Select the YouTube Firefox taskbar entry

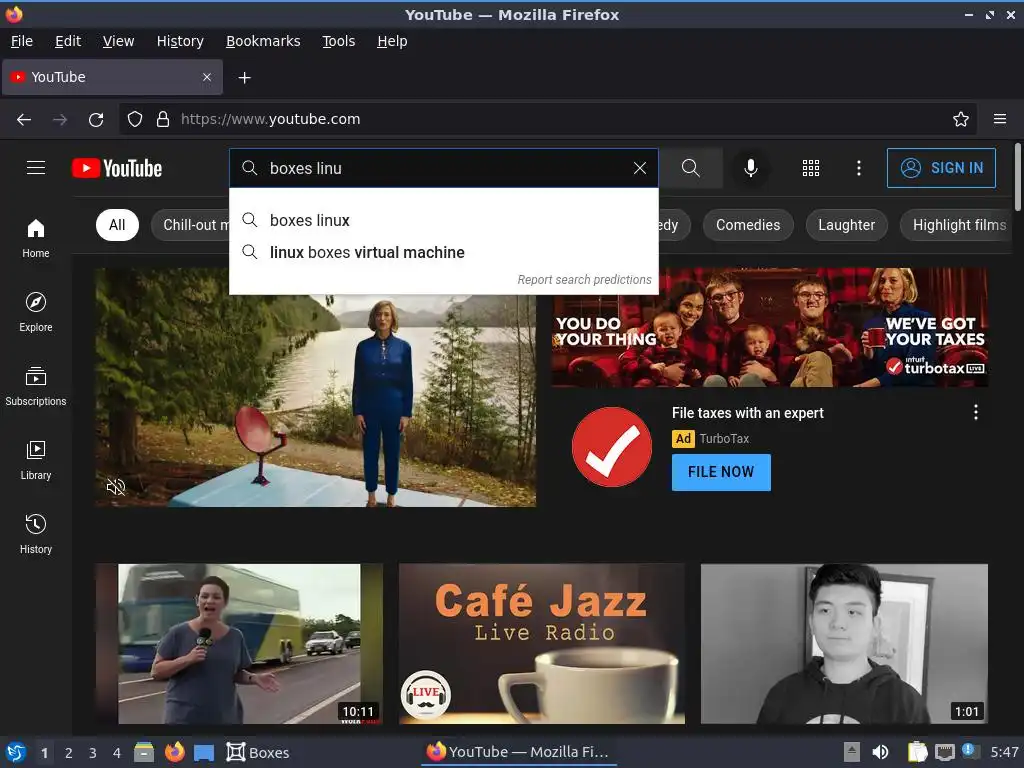[517, 752]
